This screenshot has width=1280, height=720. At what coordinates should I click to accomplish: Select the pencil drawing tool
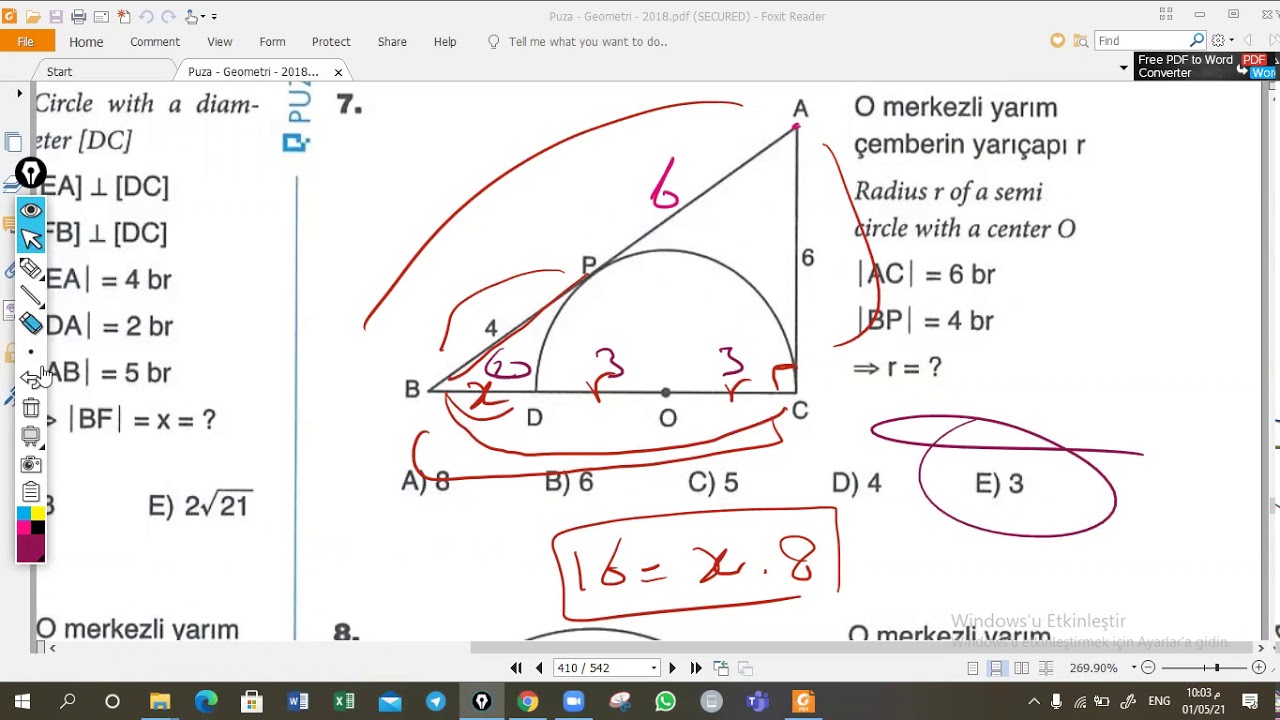point(31,268)
